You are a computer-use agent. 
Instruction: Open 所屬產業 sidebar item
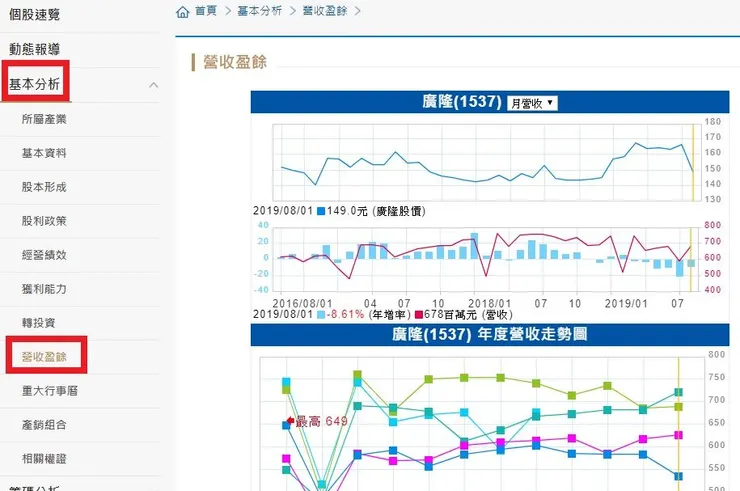tap(44, 119)
